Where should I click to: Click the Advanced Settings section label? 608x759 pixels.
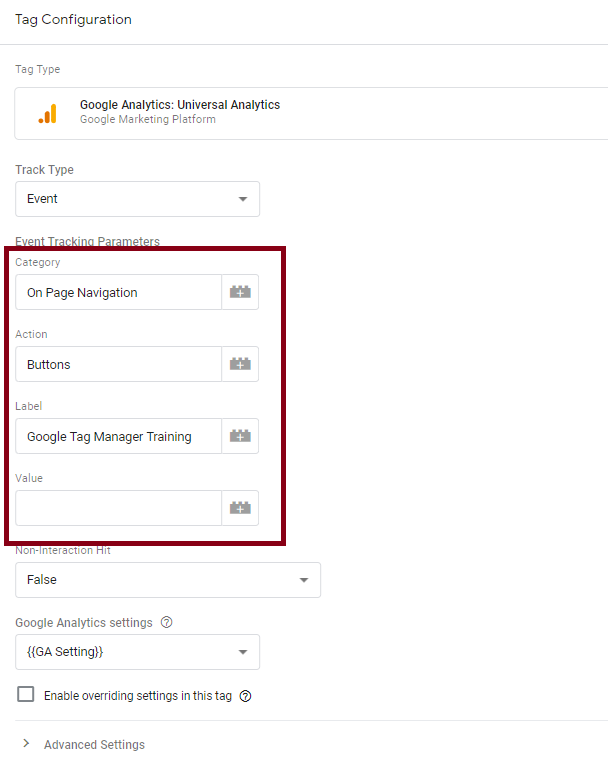94,744
